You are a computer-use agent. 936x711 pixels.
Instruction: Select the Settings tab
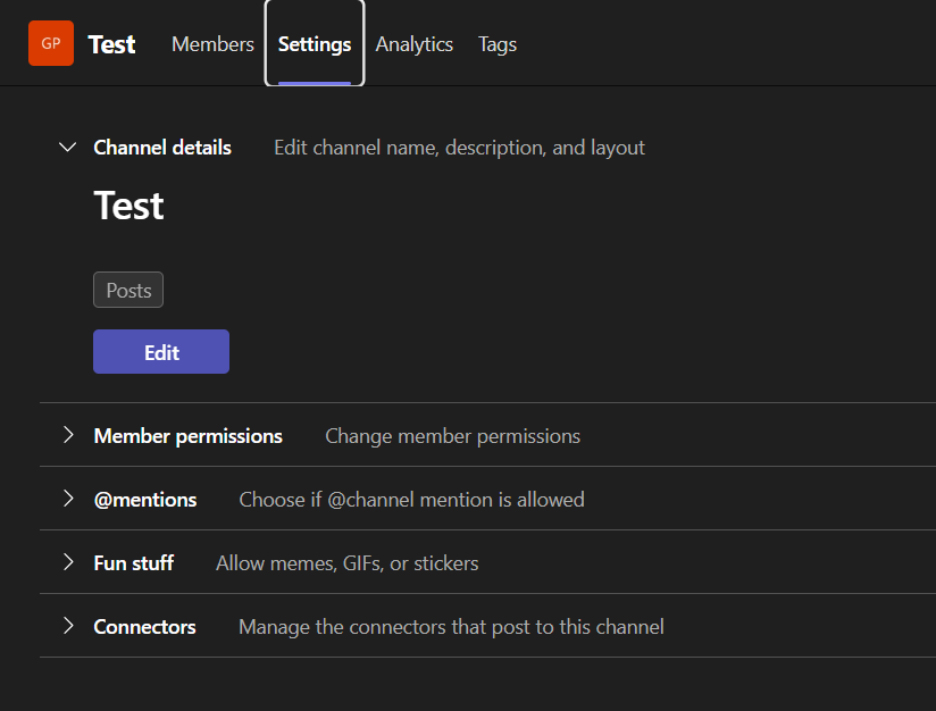tap(314, 44)
